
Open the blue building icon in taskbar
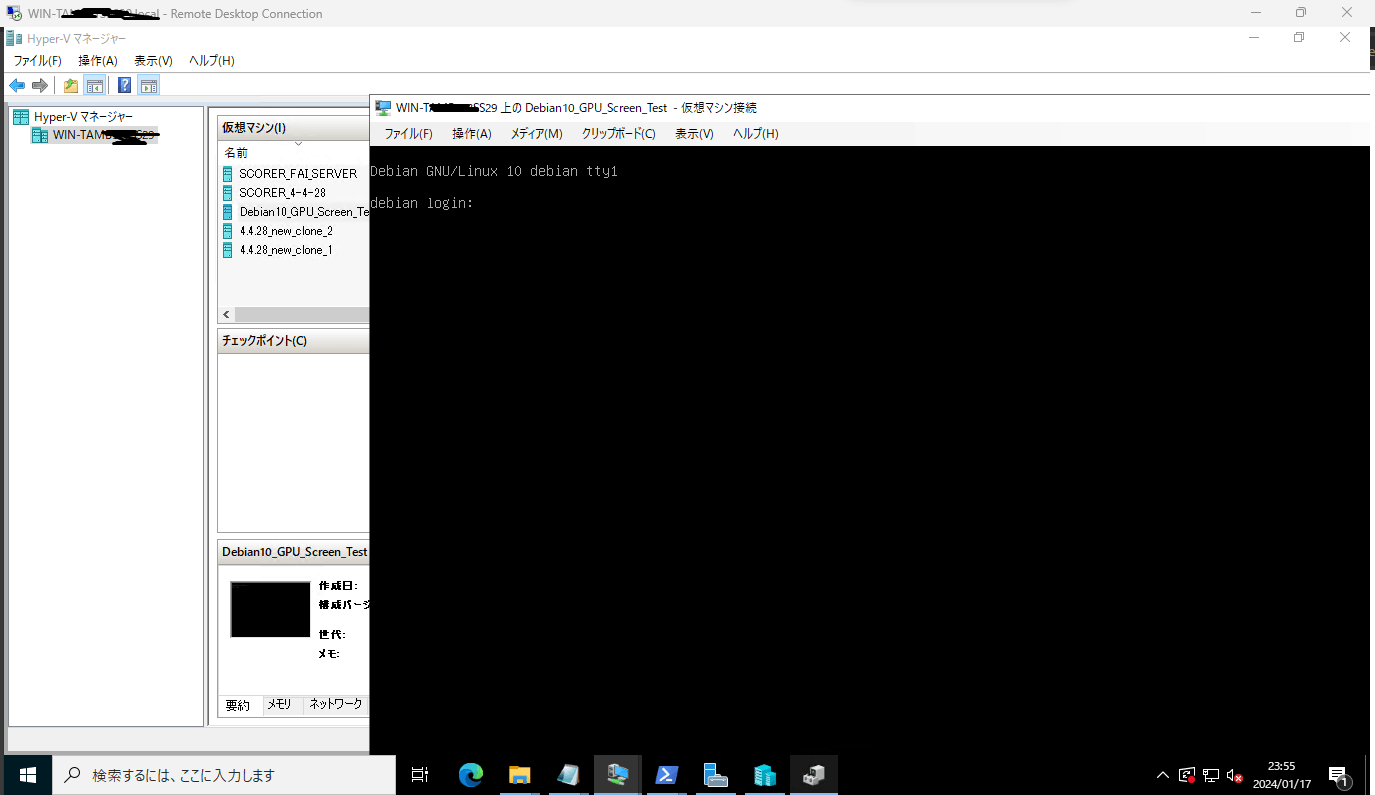[x=765, y=775]
